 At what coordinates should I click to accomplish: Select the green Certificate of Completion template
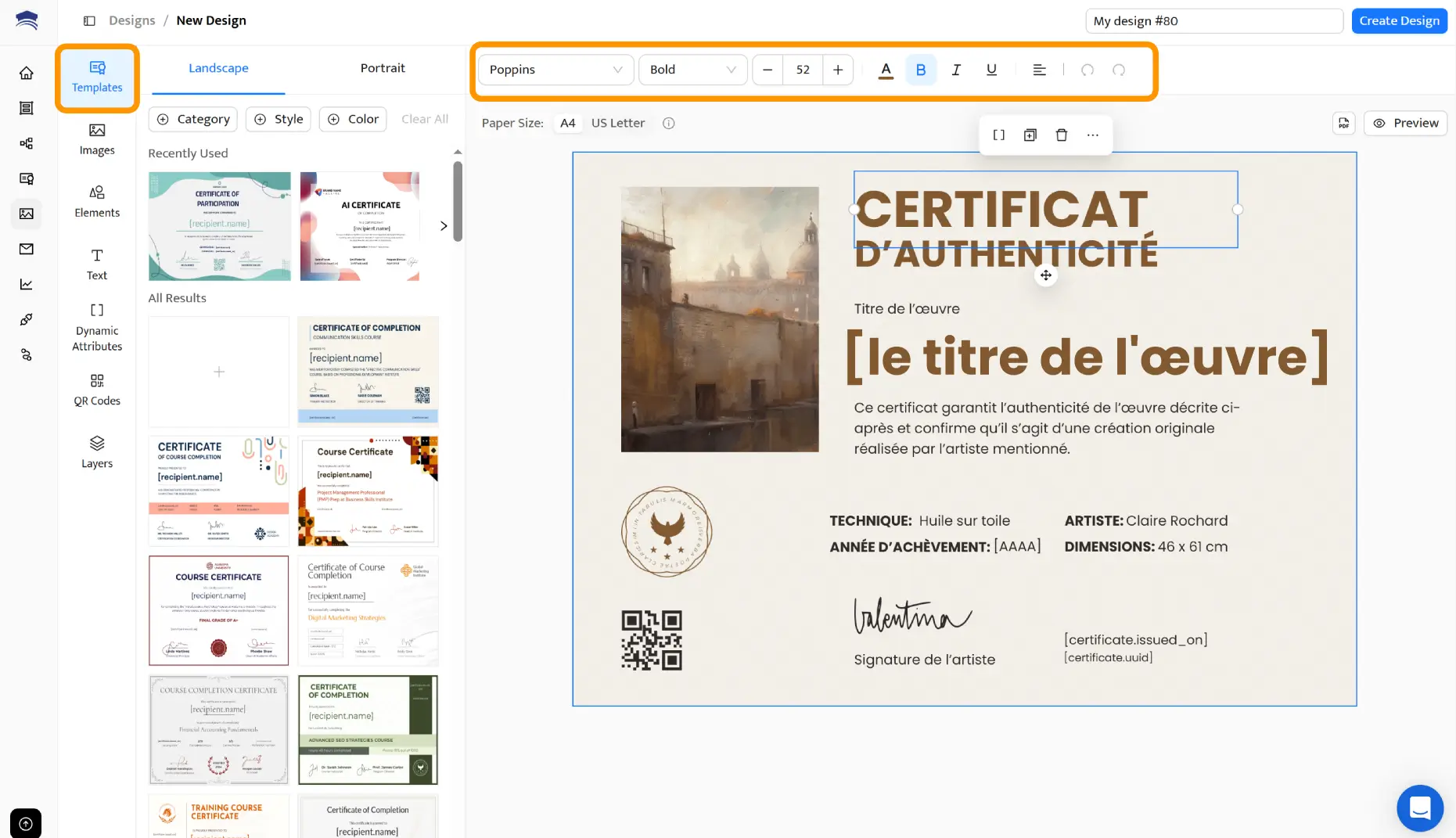coord(368,730)
